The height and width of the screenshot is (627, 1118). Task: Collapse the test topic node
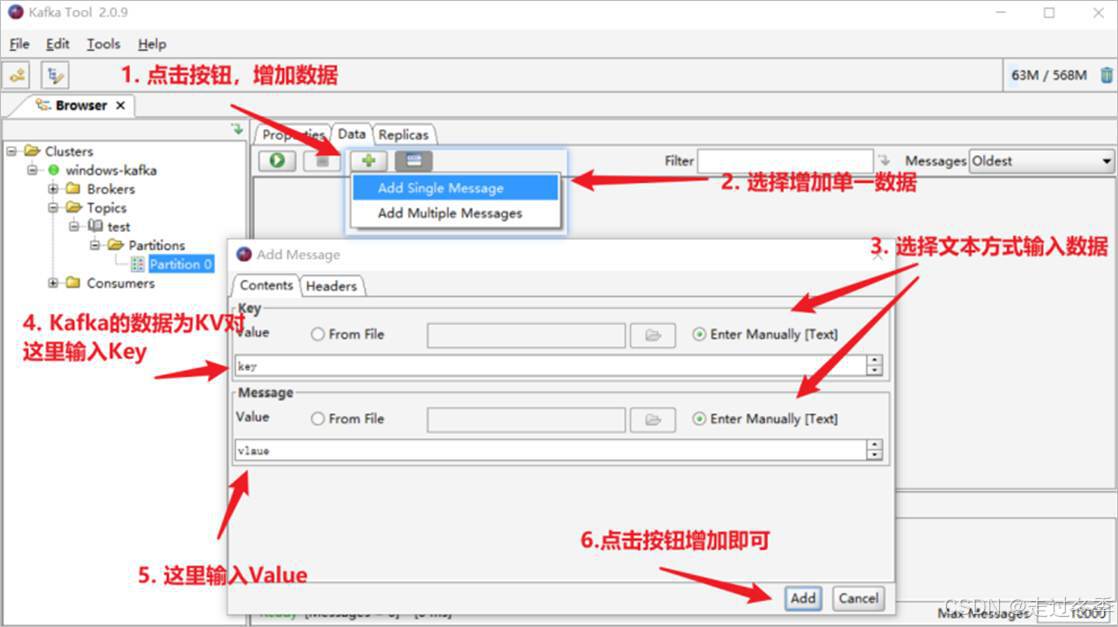tap(73, 226)
